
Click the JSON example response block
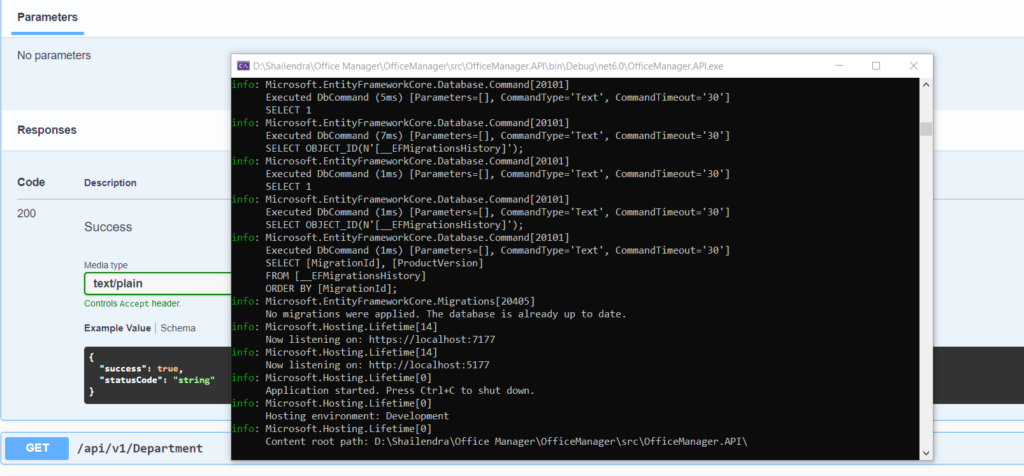[150, 375]
